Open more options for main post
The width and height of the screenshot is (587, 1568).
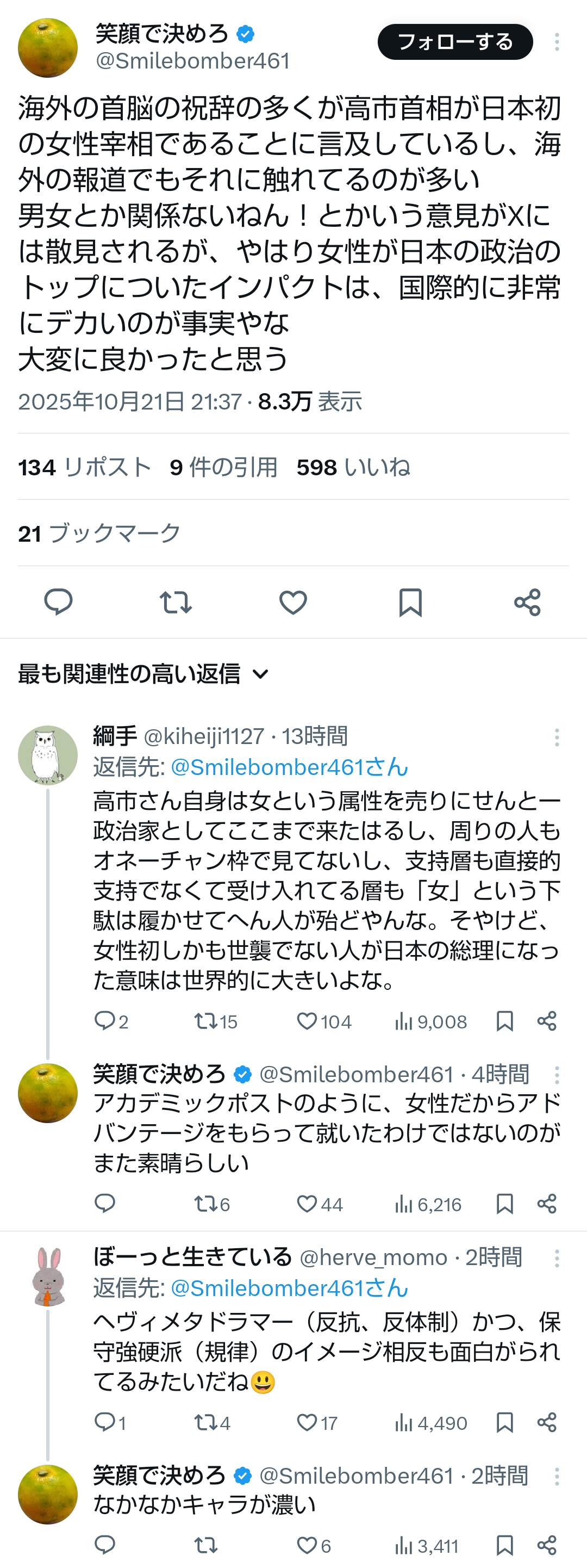557,42
